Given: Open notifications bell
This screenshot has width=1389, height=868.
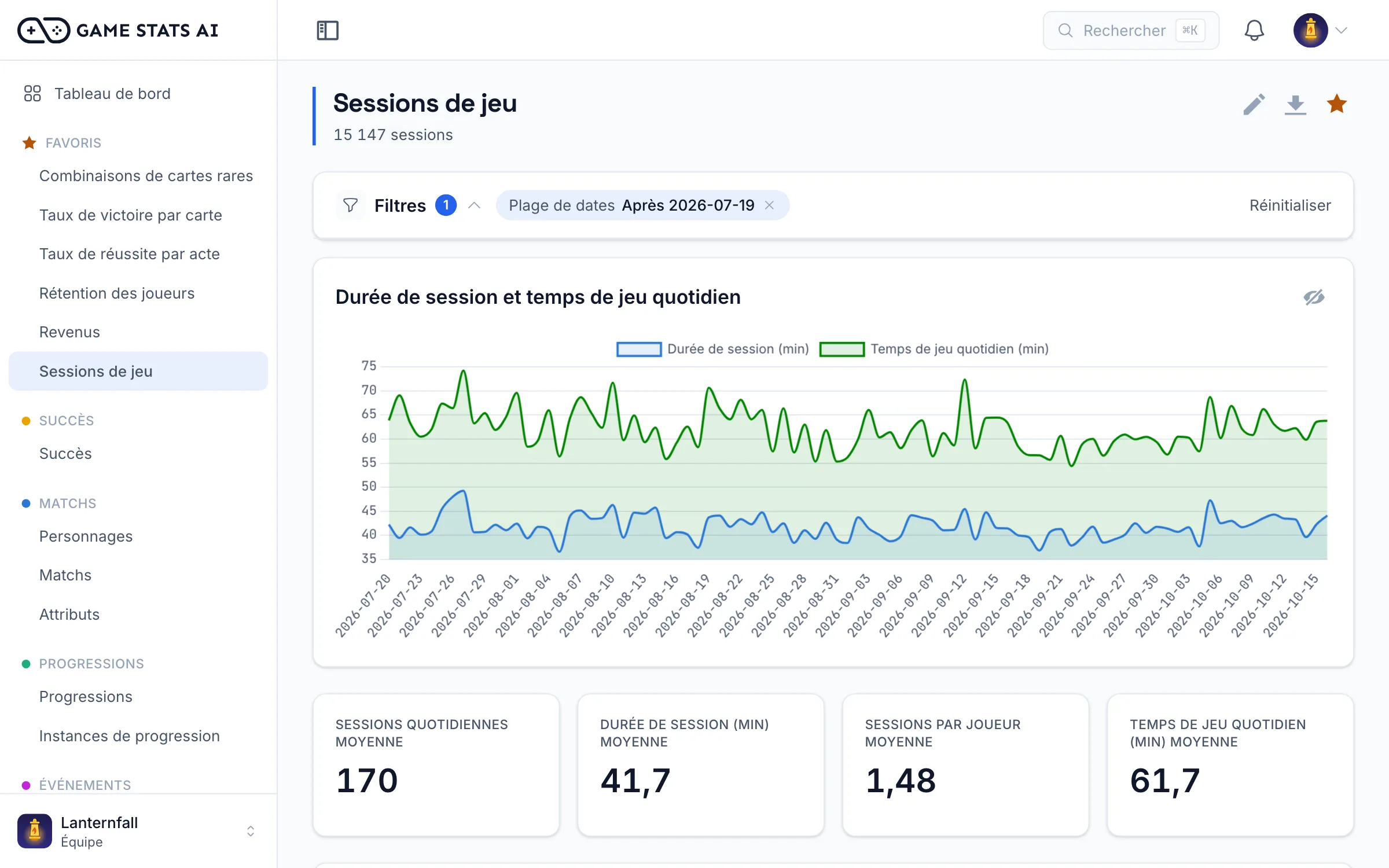Looking at the screenshot, I should point(1254,30).
